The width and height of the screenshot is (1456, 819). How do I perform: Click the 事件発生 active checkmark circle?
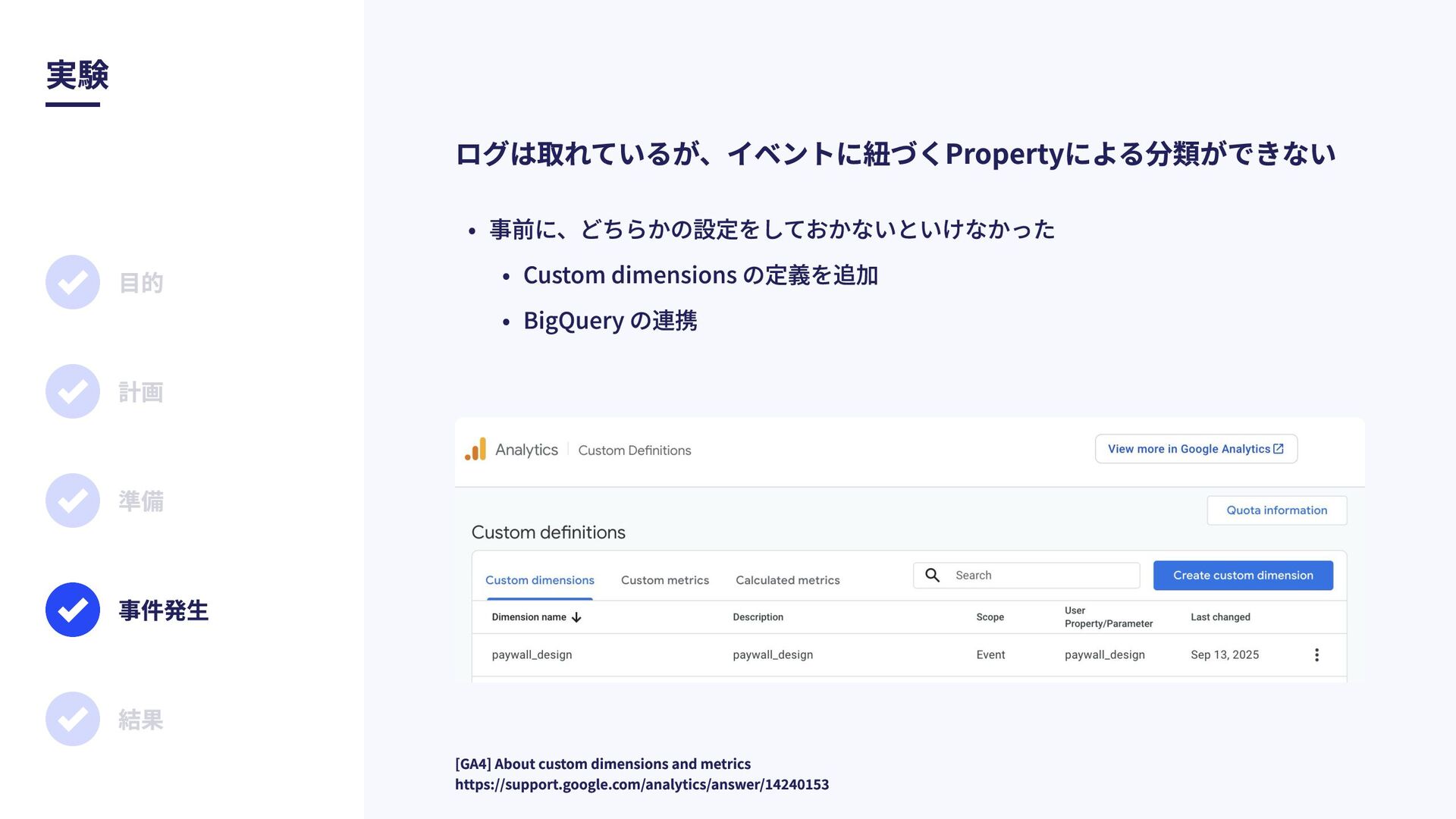73,610
